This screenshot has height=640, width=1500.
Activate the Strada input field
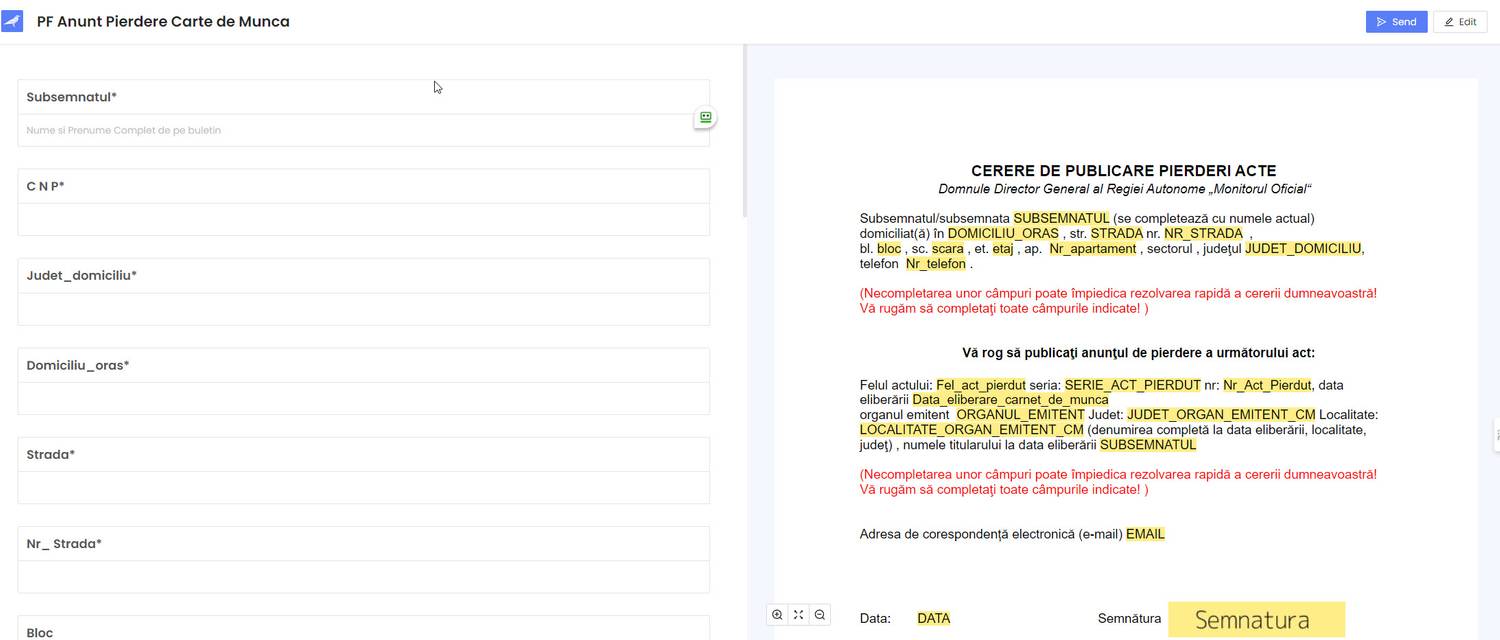point(363,487)
